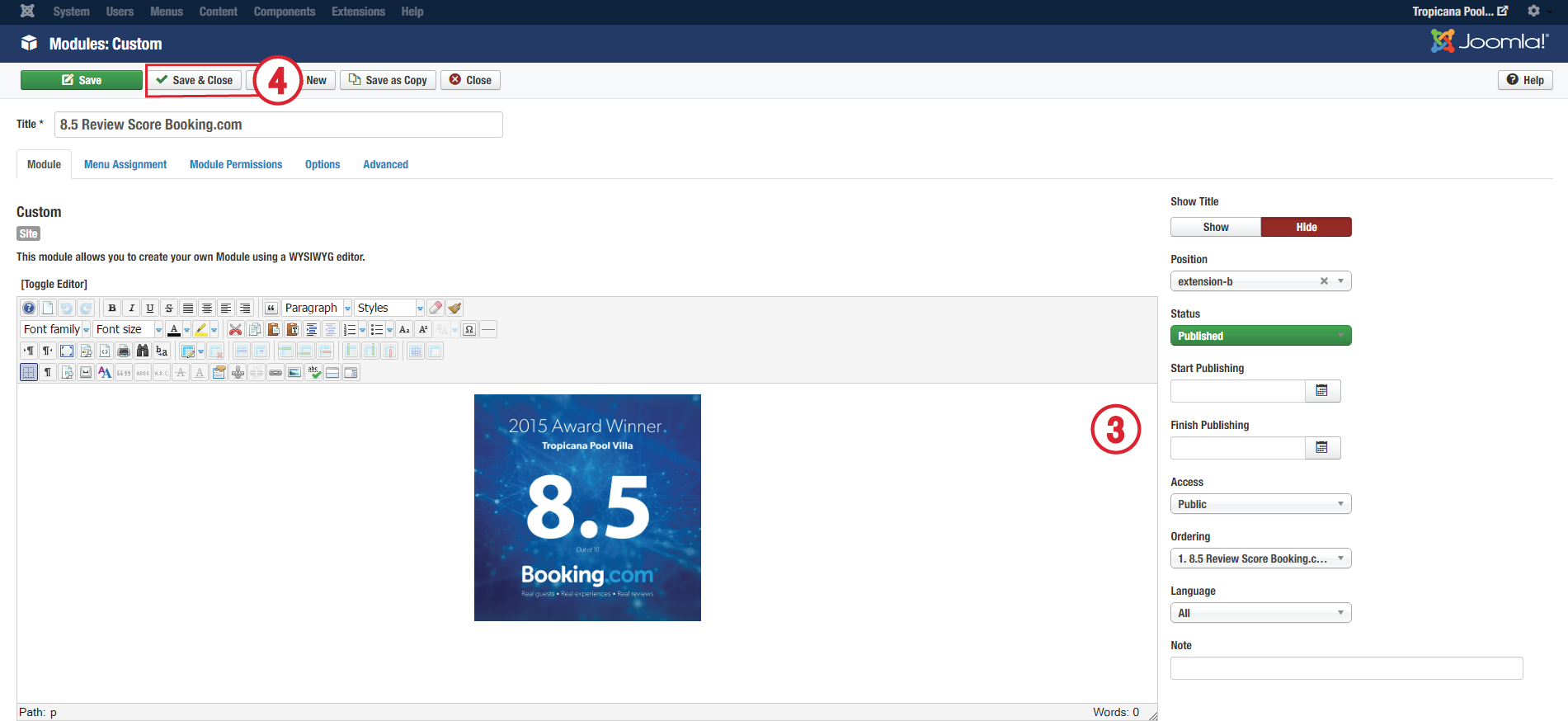1568x721 pixels.
Task: Toggle italic formatting
Action: click(131, 308)
